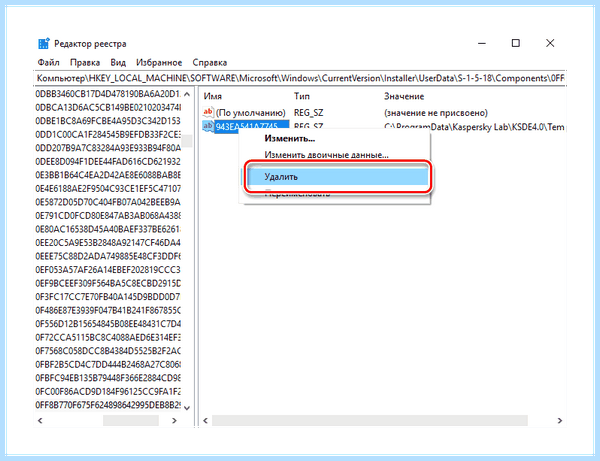The height and width of the screenshot is (461, 600).
Task: Click the (значение не присвоено) value cell
Action: point(436,113)
